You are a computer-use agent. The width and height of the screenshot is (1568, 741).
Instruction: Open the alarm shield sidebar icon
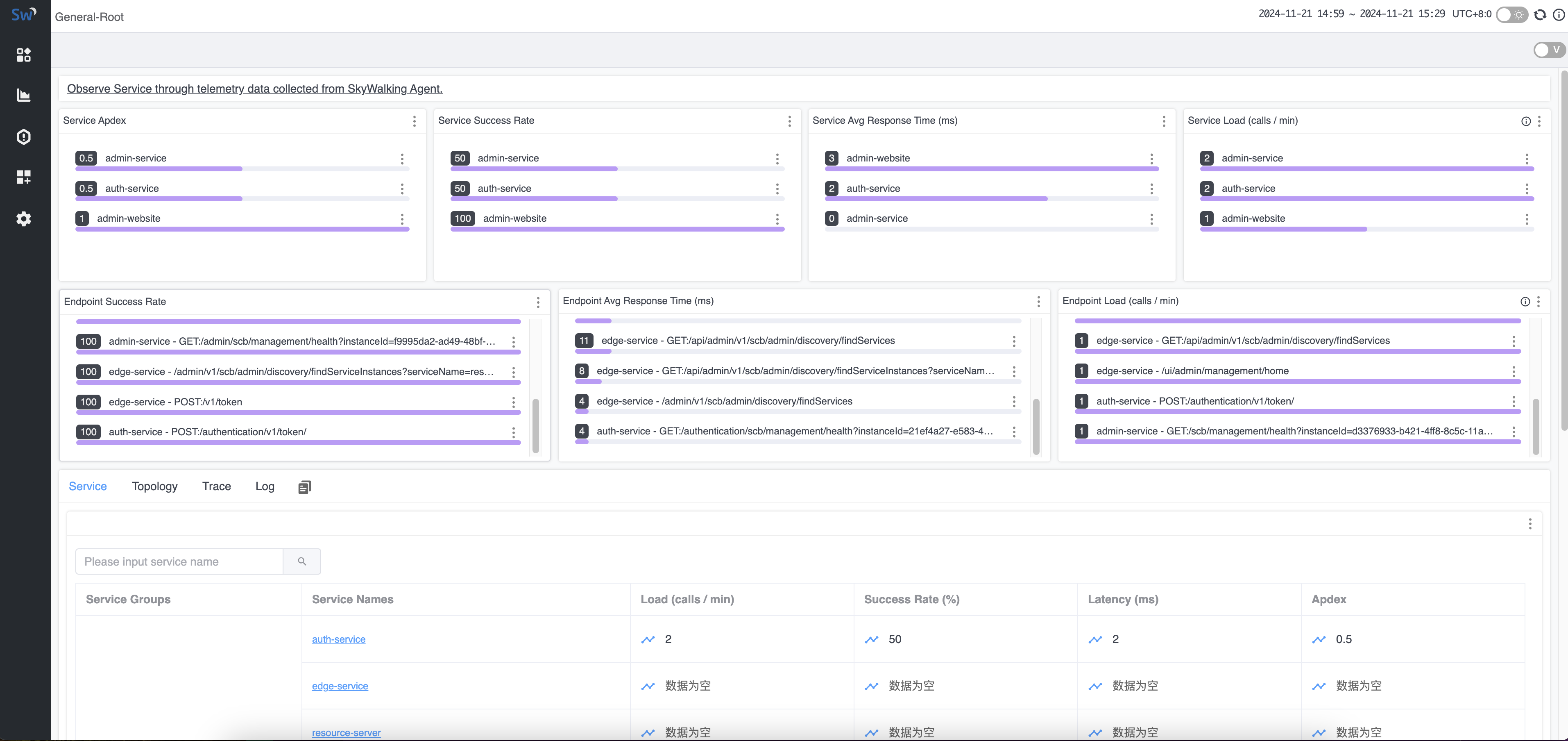click(x=24, y=136)
